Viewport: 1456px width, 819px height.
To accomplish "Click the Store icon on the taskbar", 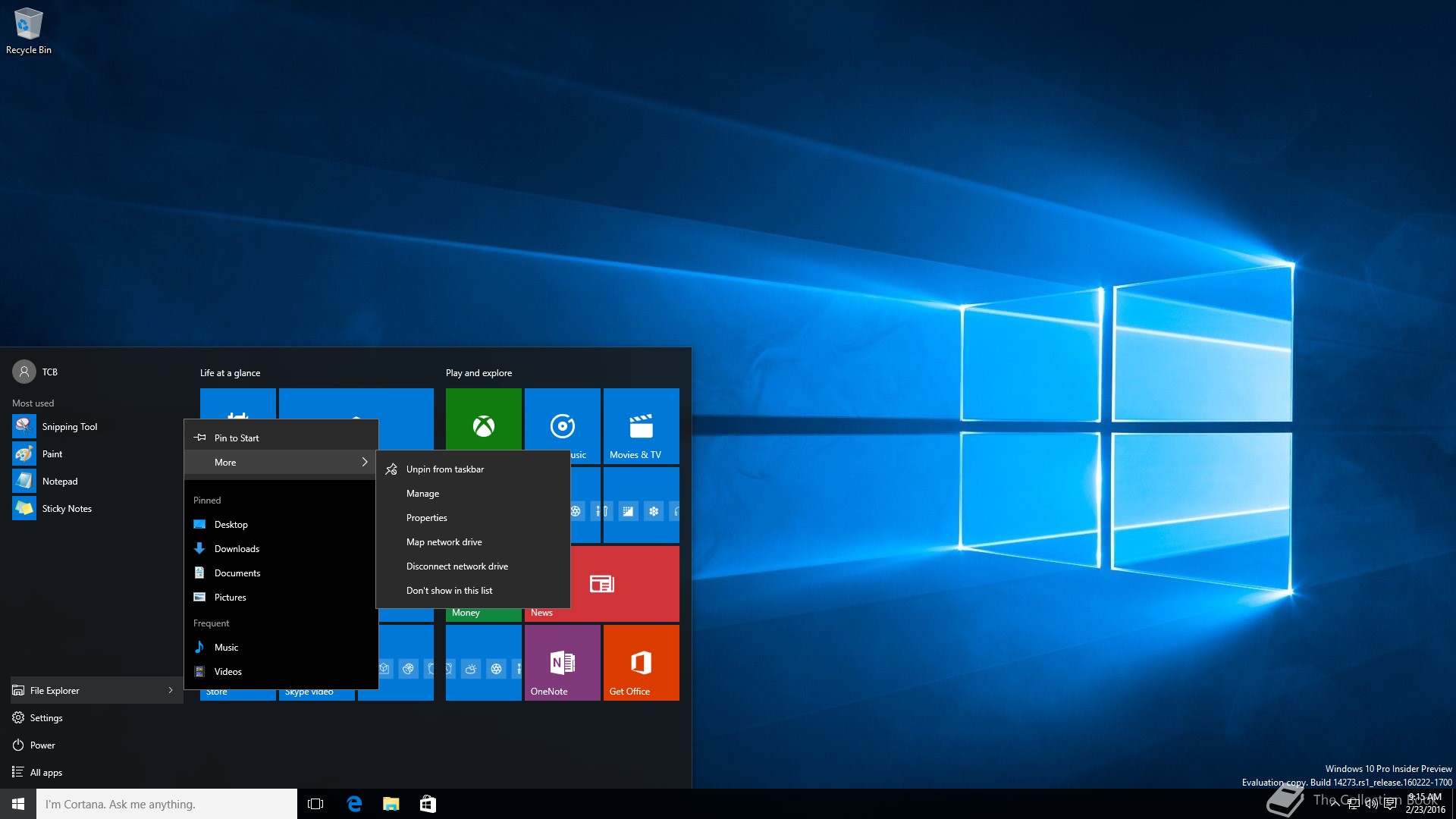I will (428, 804).
